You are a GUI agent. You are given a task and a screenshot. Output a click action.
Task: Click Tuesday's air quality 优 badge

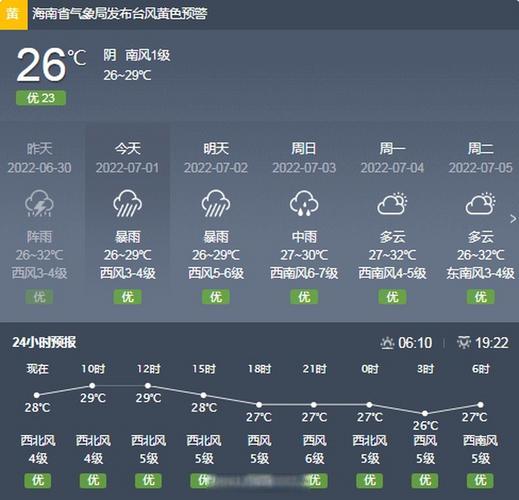480,297
